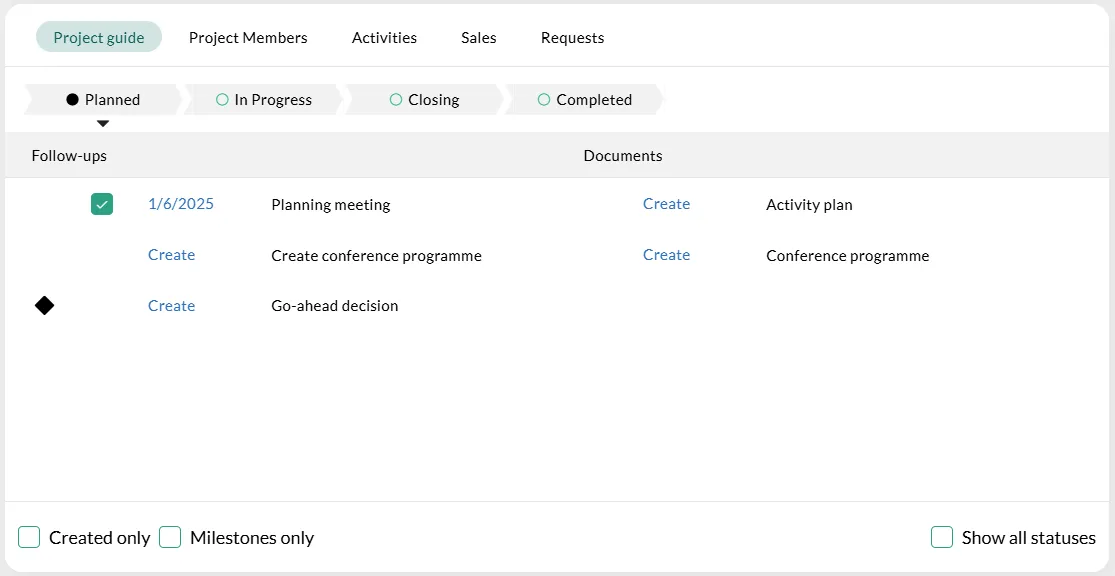Select the Requests tab

572,38
